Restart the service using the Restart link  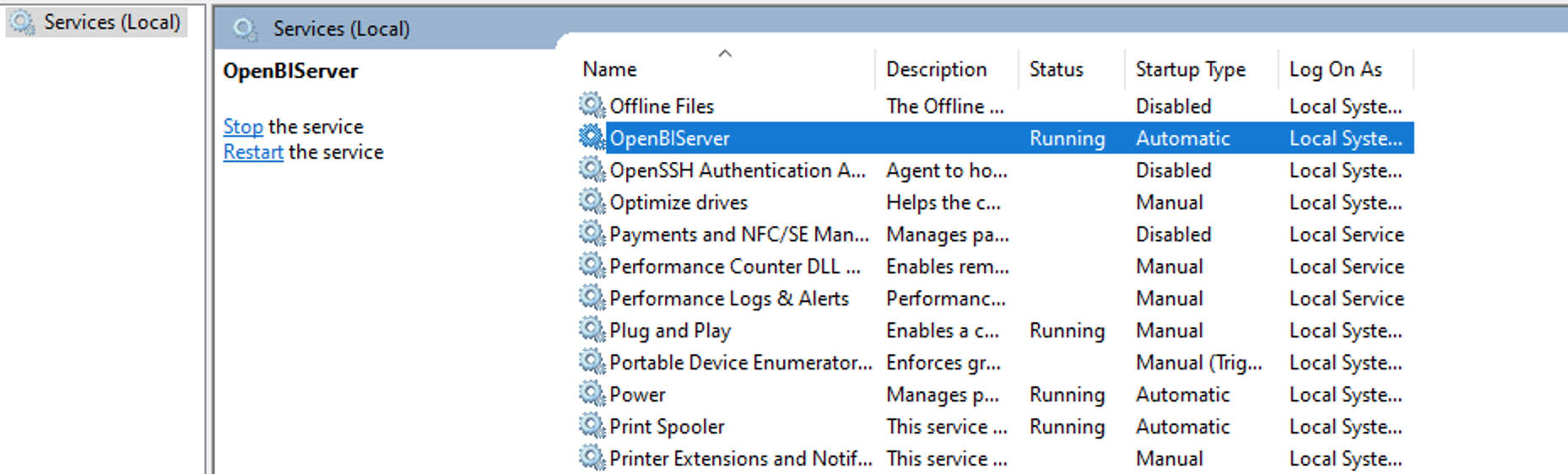253,152
